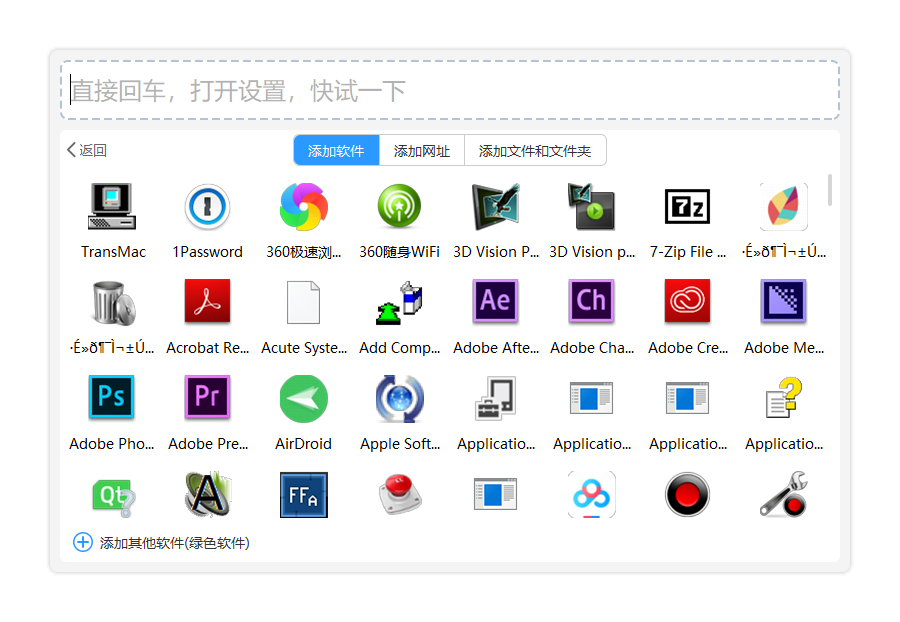Select the TransMac application icon
The height and width of the screenshot is (622, 900).
(x=112, y=207)
